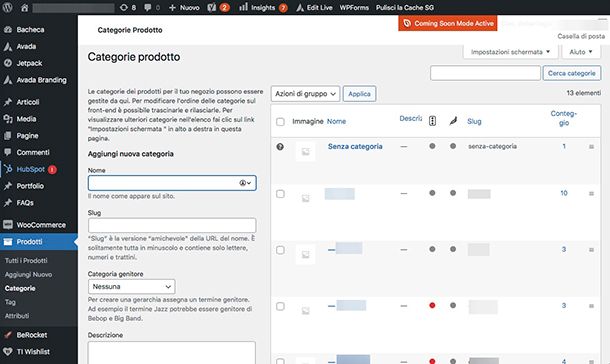Open Prodotti sidebar menu

39,242
